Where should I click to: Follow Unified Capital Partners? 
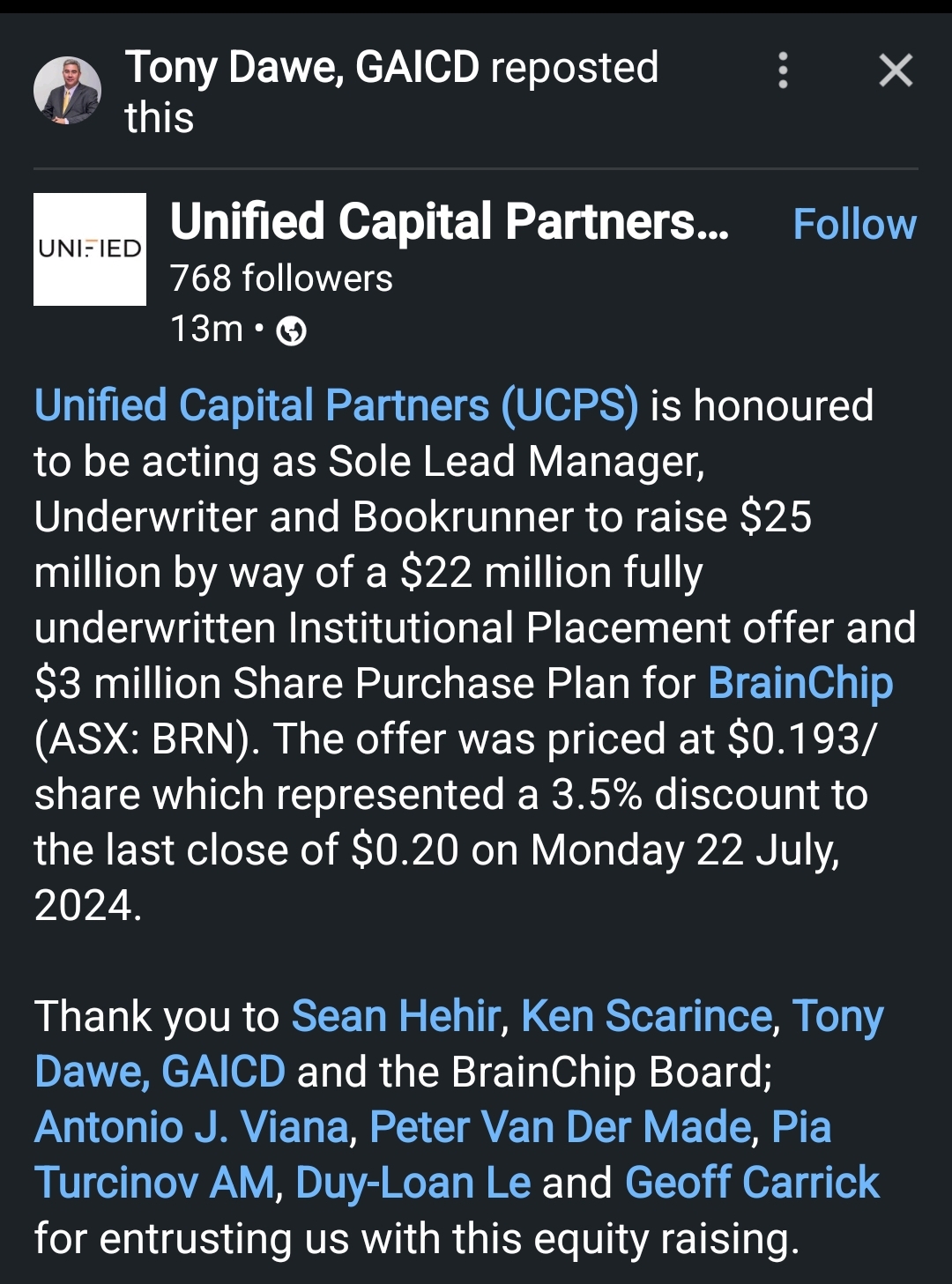tap(854, 224)
